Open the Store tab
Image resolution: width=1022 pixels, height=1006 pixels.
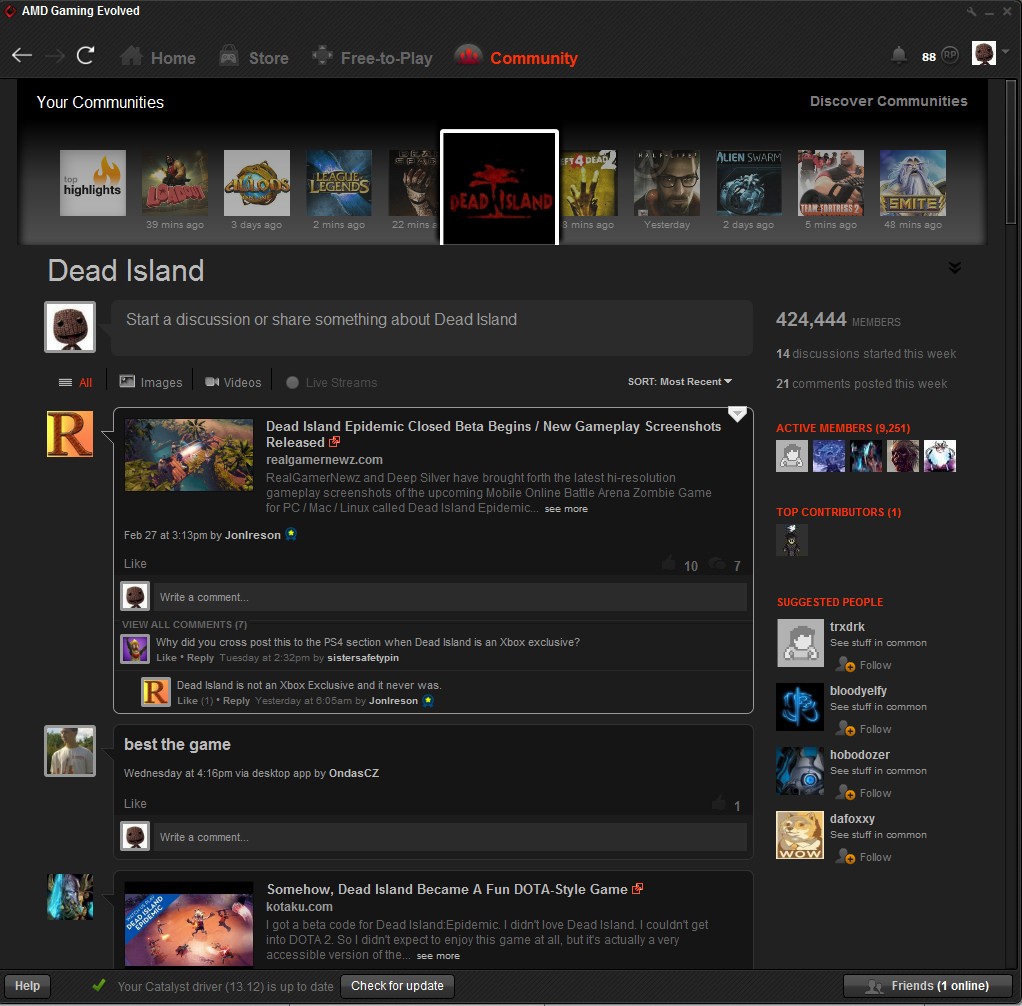pyautogui.click(x=254, y=57)
